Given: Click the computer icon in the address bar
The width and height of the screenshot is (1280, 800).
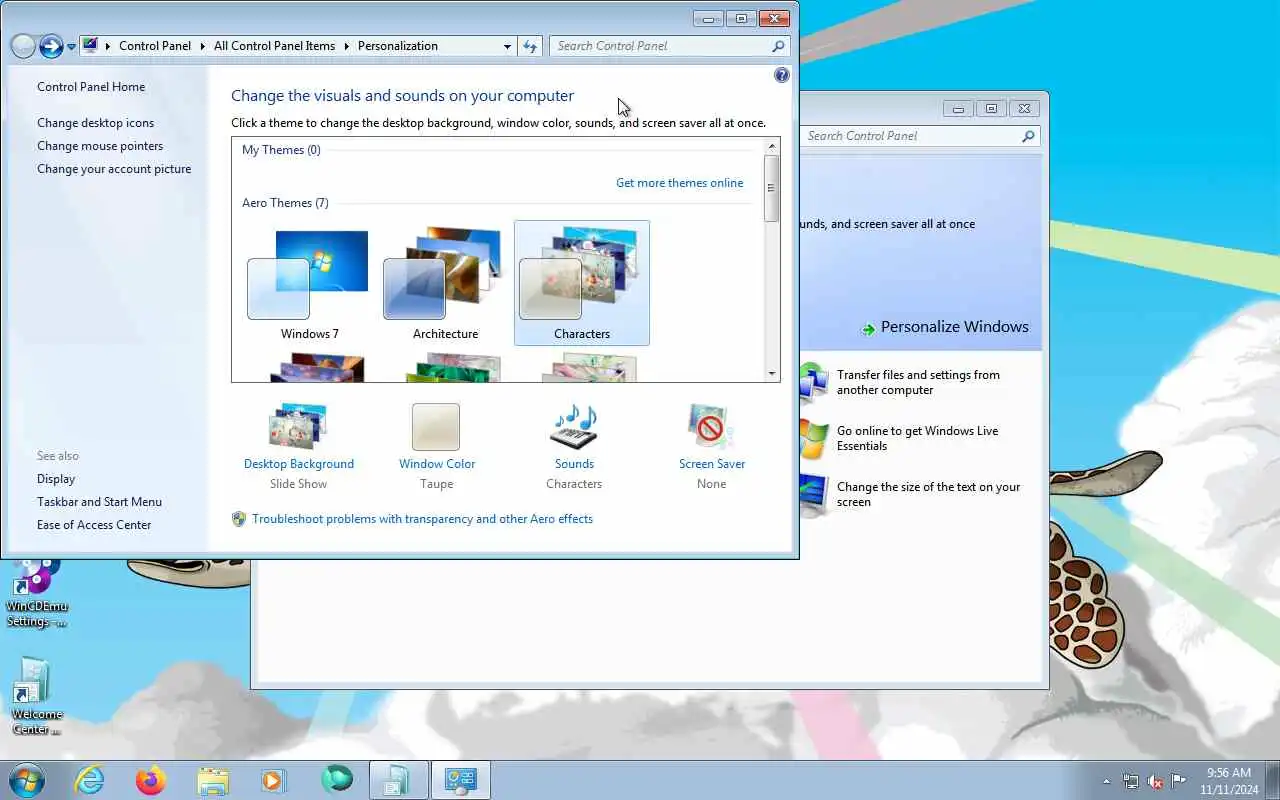Looking at the screenshot, I should (x=90, y=46).
